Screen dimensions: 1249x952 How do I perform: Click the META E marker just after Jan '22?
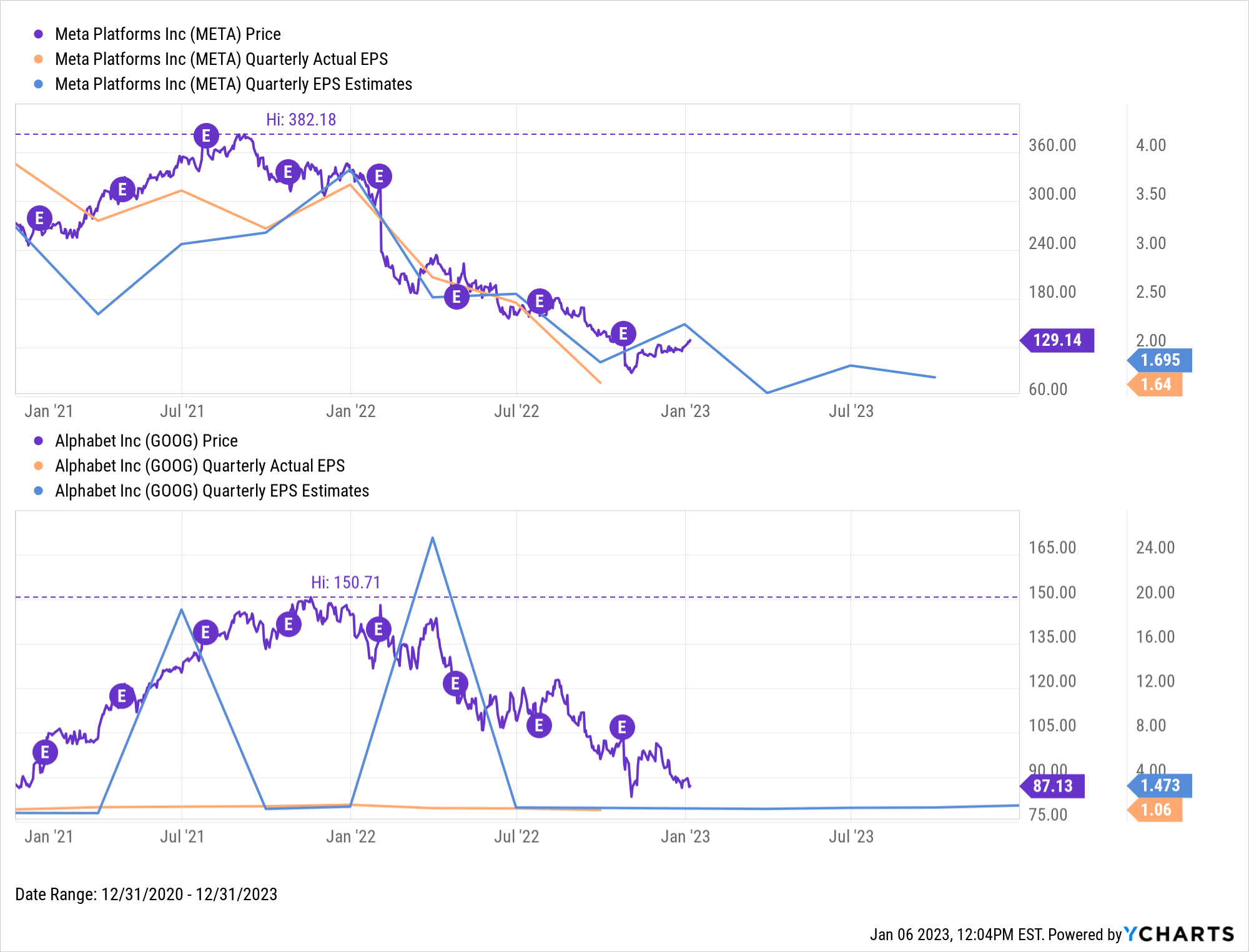tap(379, 177)
